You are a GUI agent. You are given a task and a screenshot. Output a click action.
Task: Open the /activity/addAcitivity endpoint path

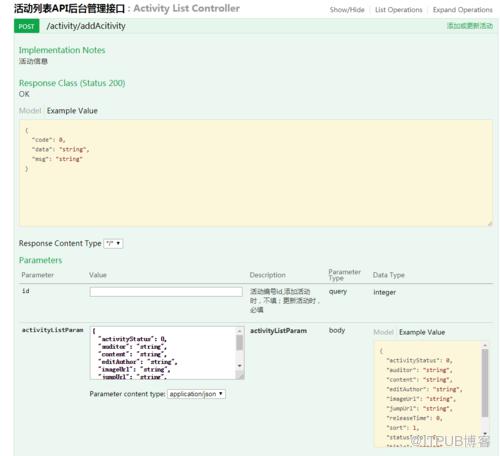(x=86, y=26)
